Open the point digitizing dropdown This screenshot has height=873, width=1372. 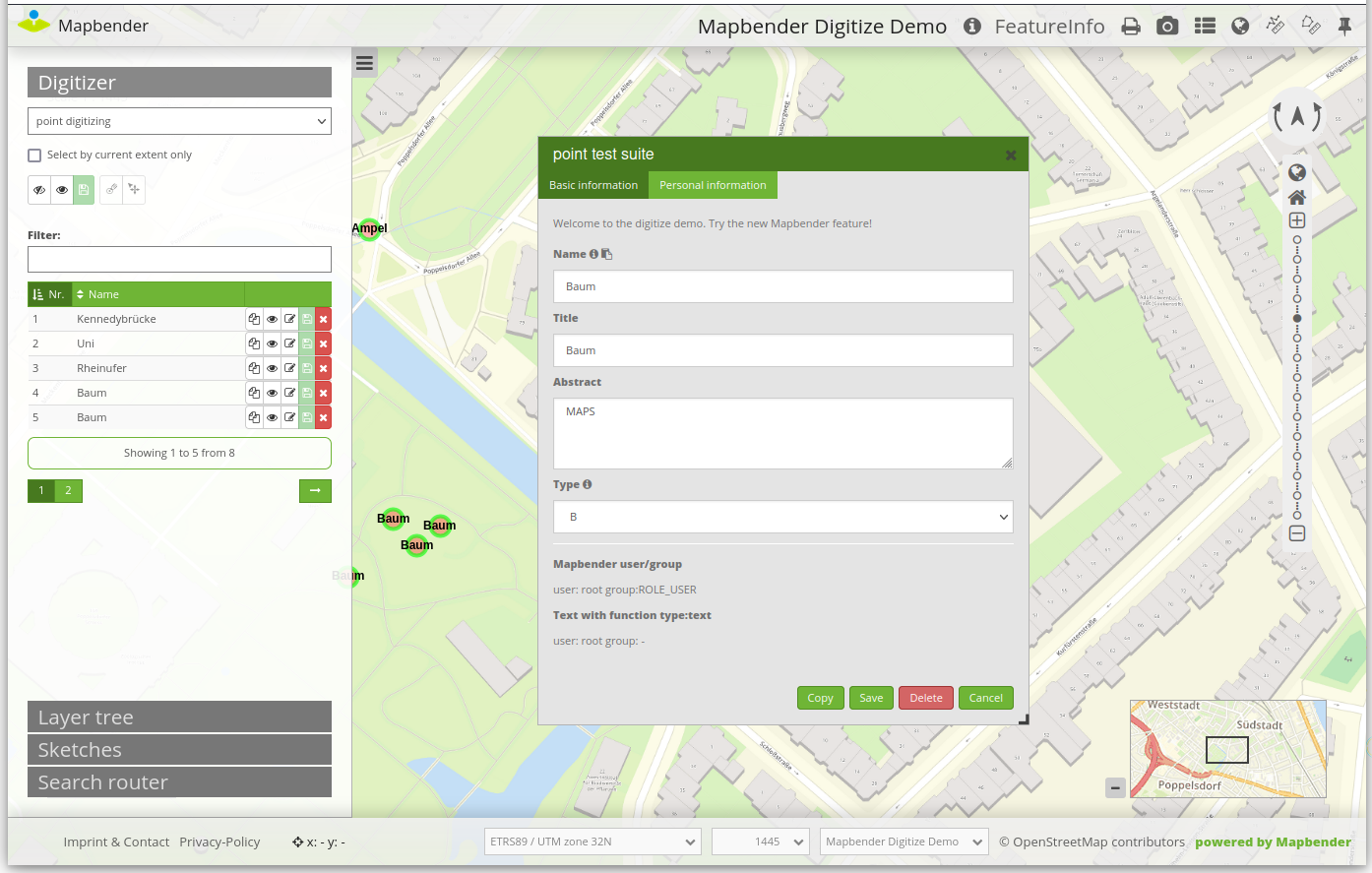pyautogui.click(x=179, y=121)
